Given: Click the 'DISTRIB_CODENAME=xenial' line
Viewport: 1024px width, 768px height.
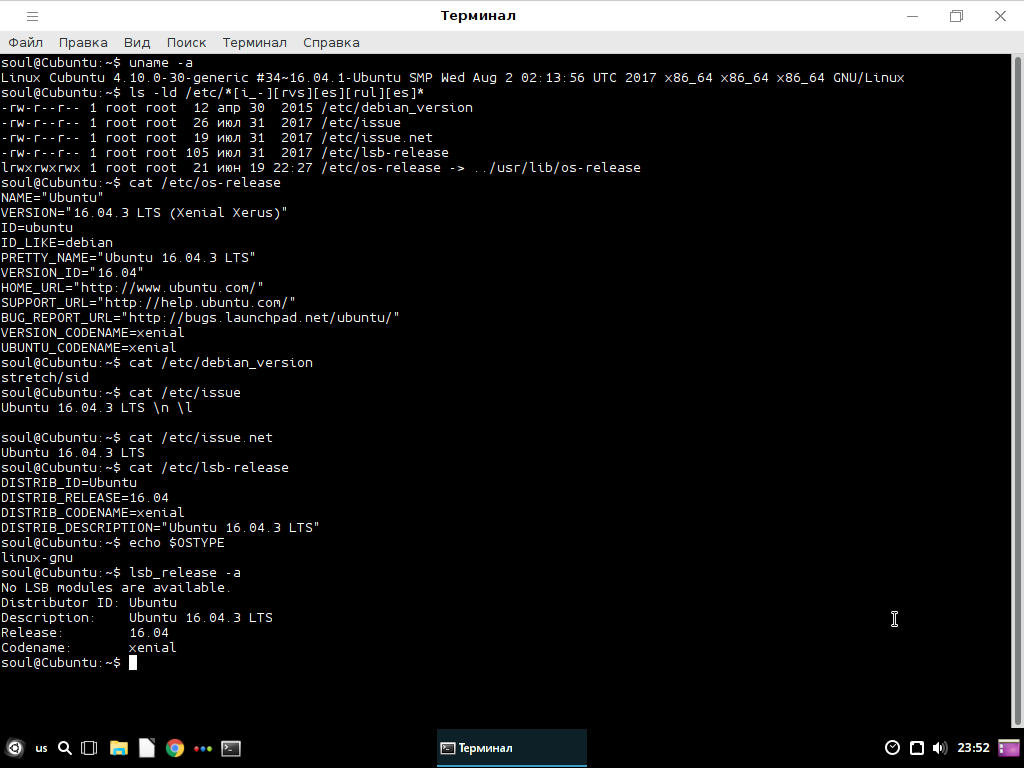Looking at the screenshot, I should 93,513.
